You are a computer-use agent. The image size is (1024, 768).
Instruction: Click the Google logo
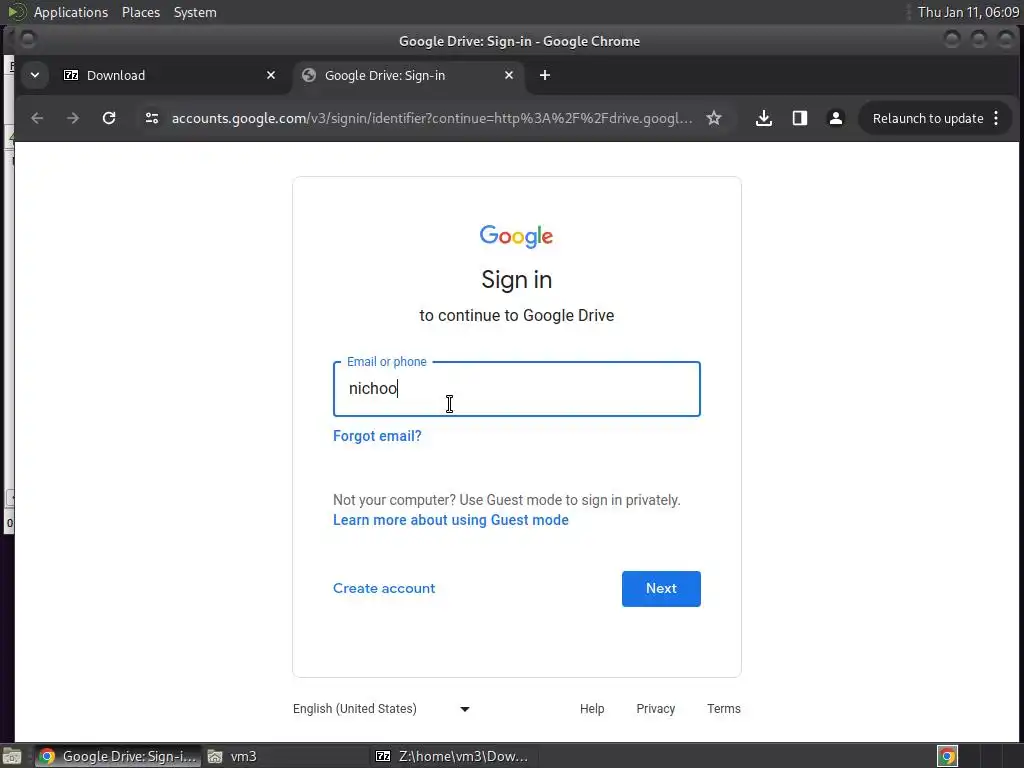(516, 236)
